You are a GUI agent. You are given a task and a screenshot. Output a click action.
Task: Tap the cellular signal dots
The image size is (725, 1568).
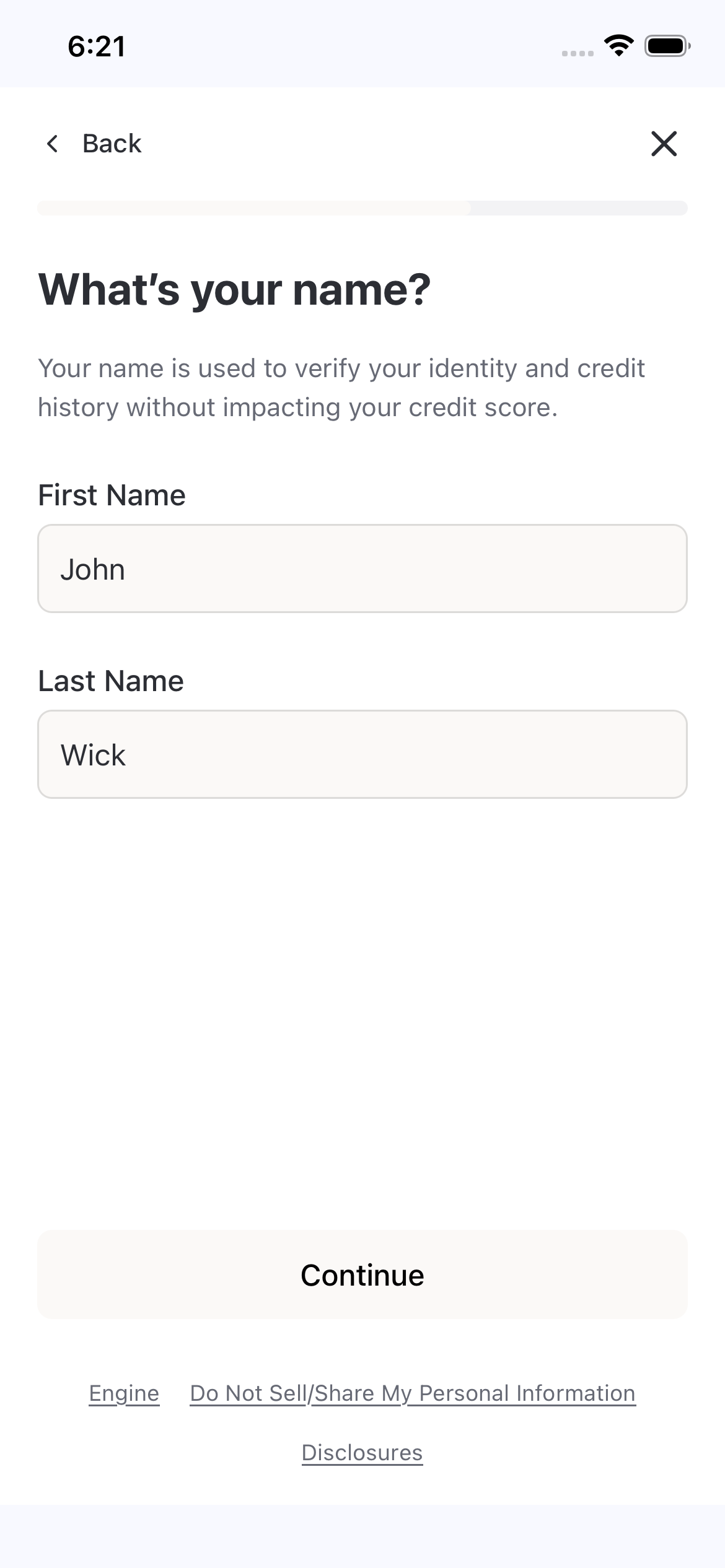[x=578, y=53]
